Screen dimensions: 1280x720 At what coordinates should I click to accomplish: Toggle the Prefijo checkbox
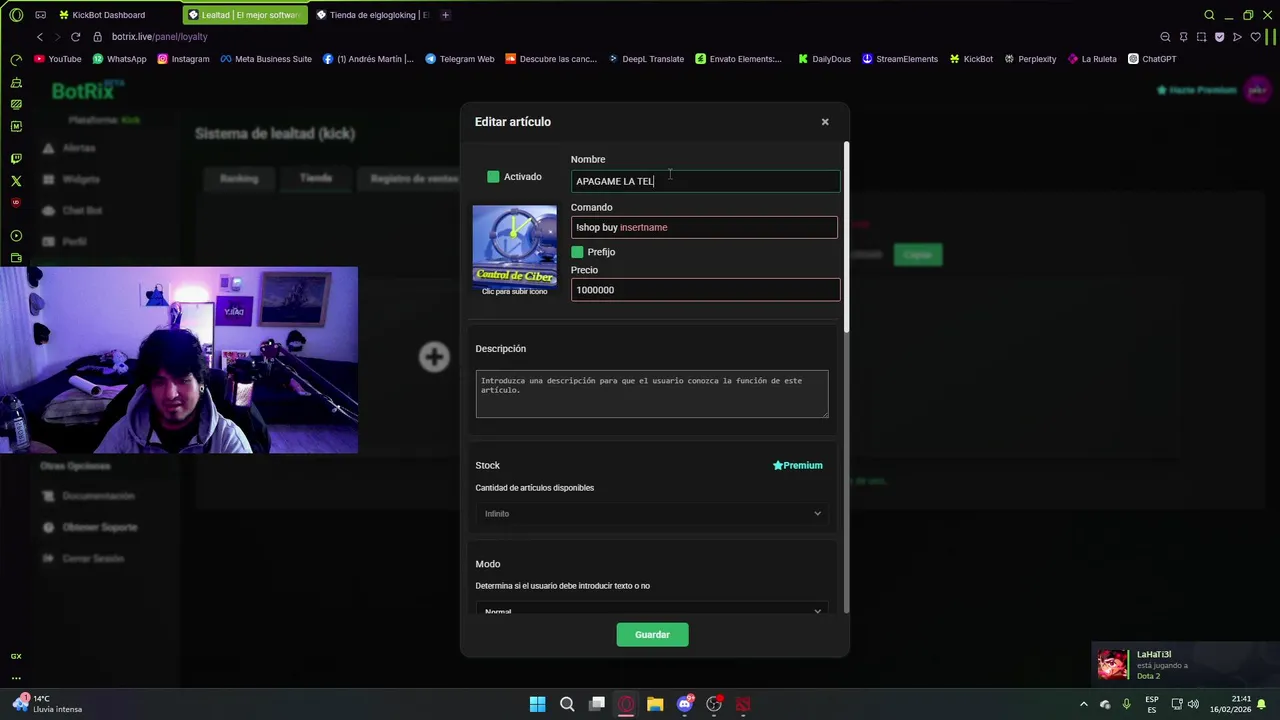coord(577,252)
